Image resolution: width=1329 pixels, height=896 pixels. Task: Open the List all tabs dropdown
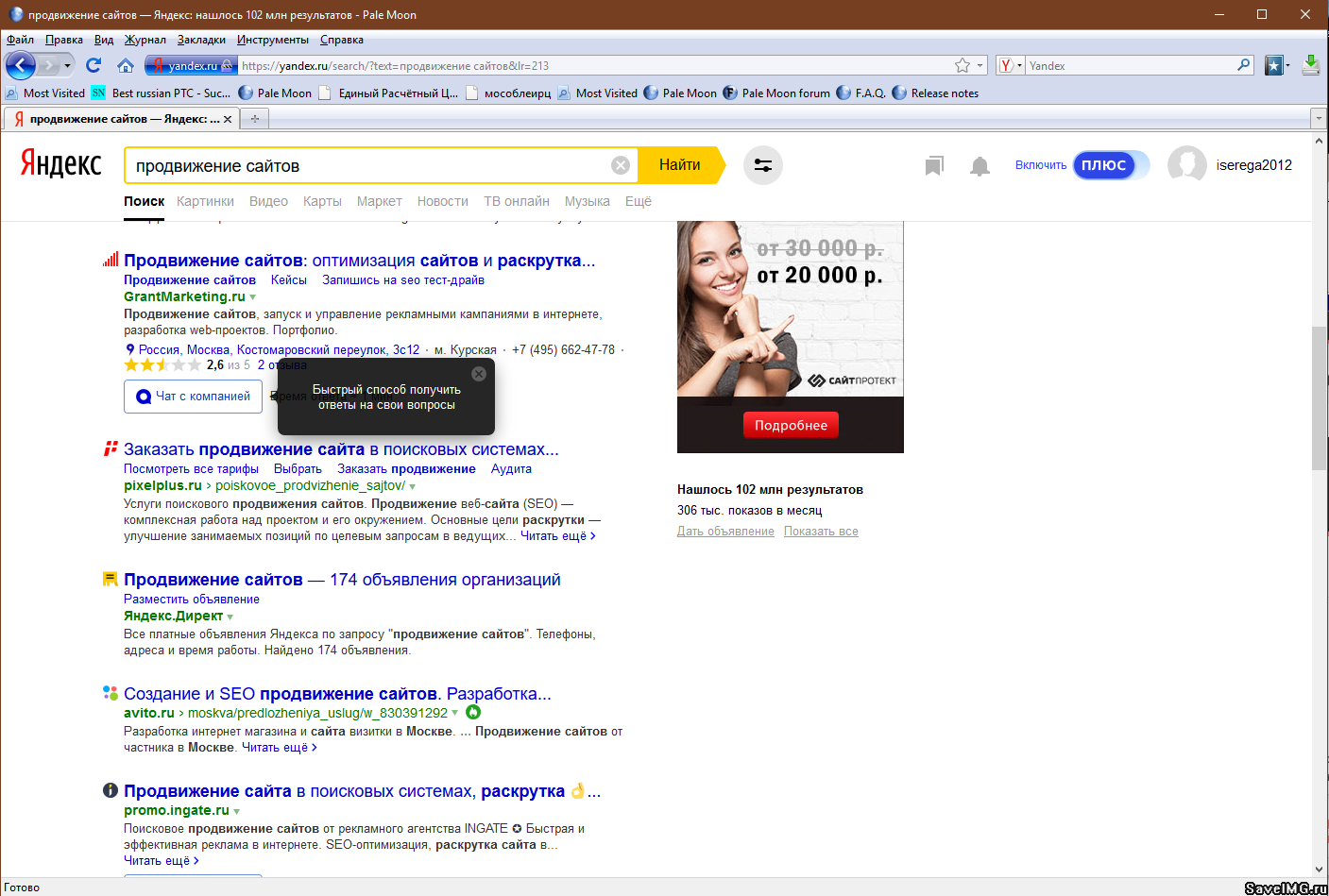(1319, 118)
